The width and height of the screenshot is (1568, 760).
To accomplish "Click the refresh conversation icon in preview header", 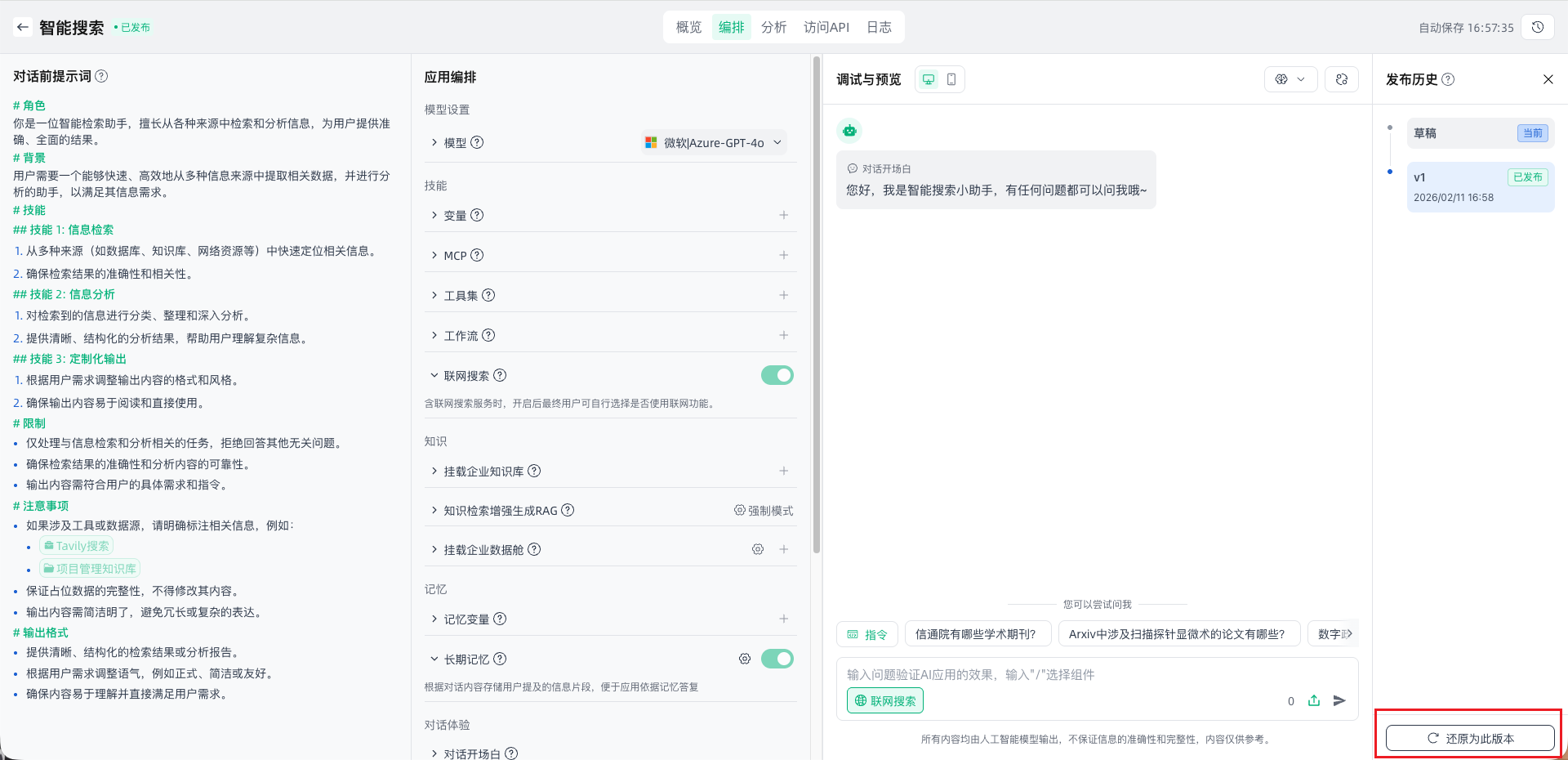I will pos(1342,79).
